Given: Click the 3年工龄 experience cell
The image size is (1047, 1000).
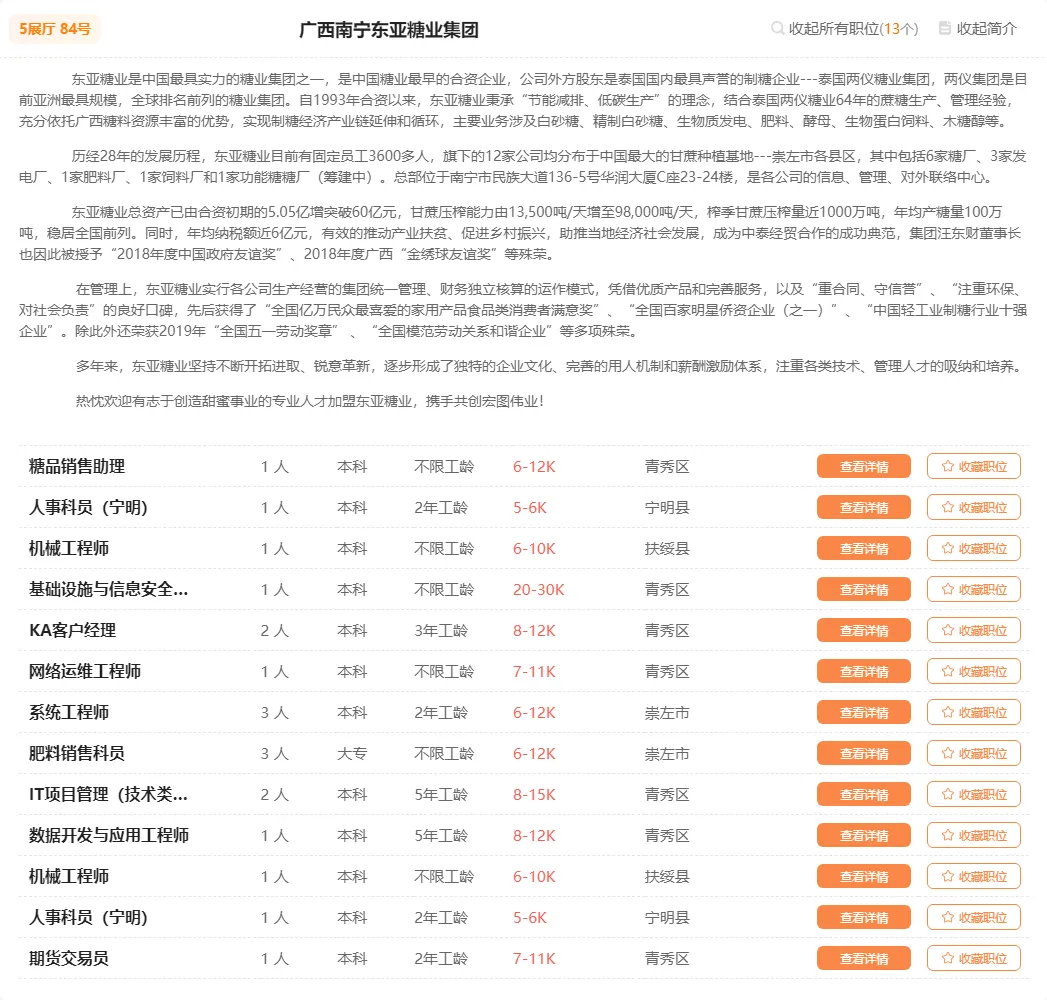Looking at the screenshot, I should [441, 630].
